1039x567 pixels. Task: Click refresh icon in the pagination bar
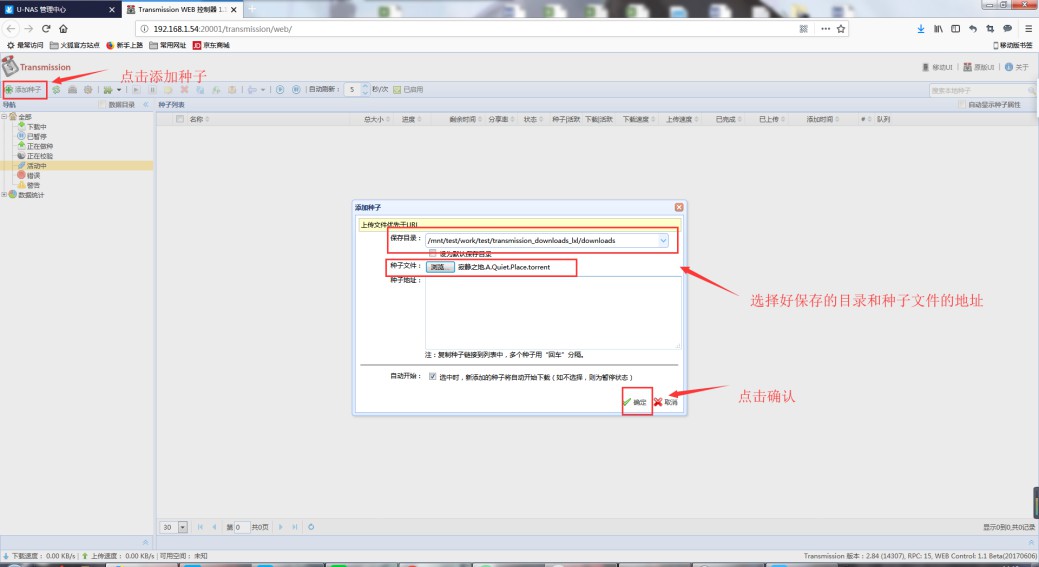tap(312, 527)
